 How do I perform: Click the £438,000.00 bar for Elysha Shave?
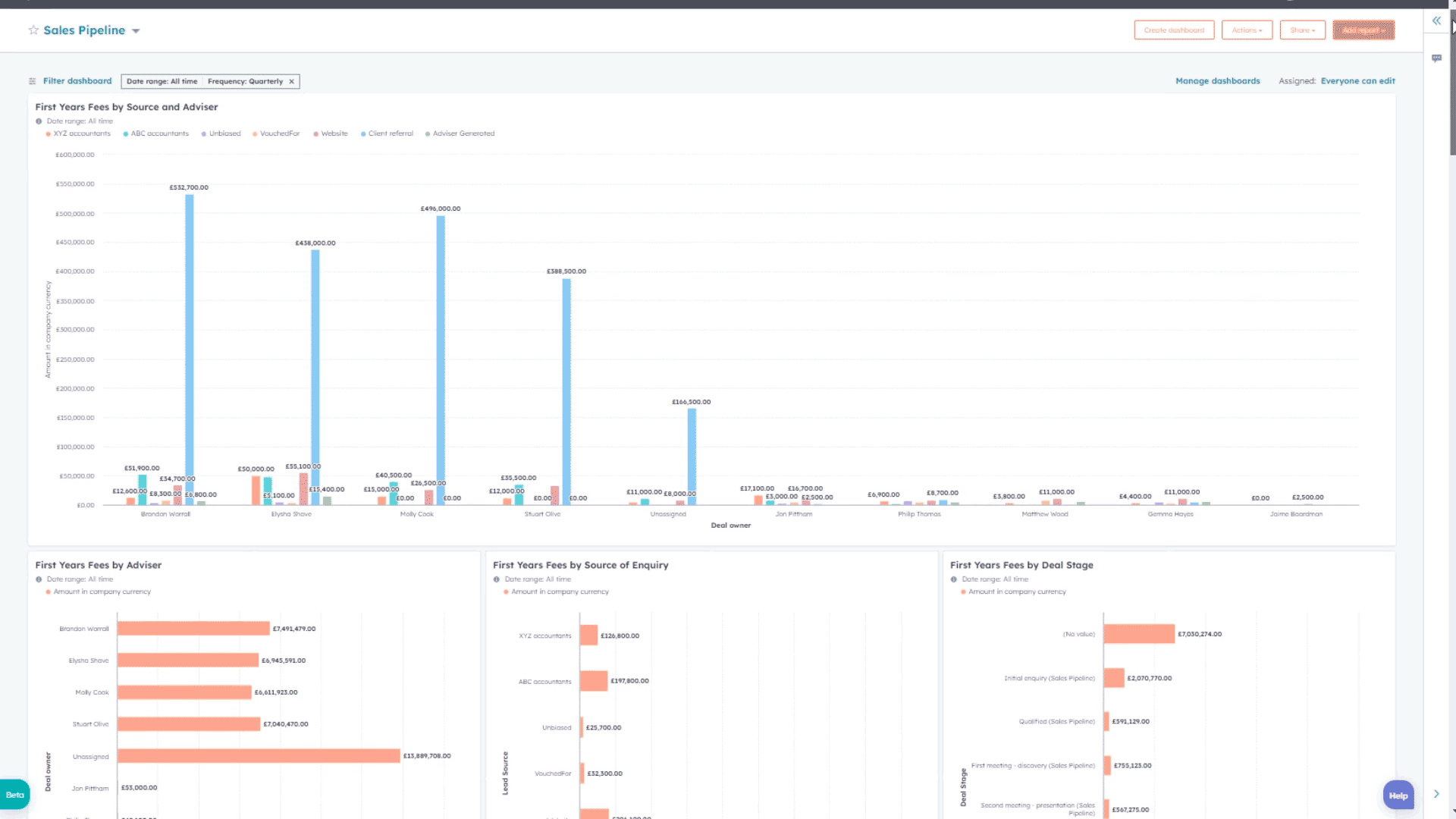click(x=315, y=378)
